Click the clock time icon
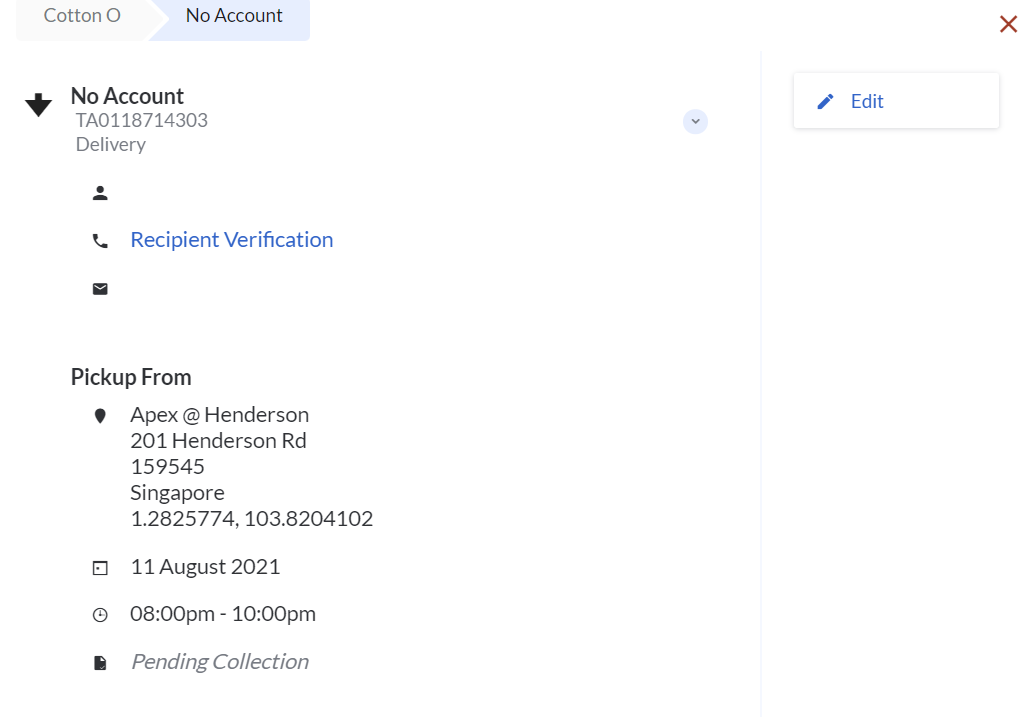Viewport: 1029px width, 717px height. tap(100, 615)
